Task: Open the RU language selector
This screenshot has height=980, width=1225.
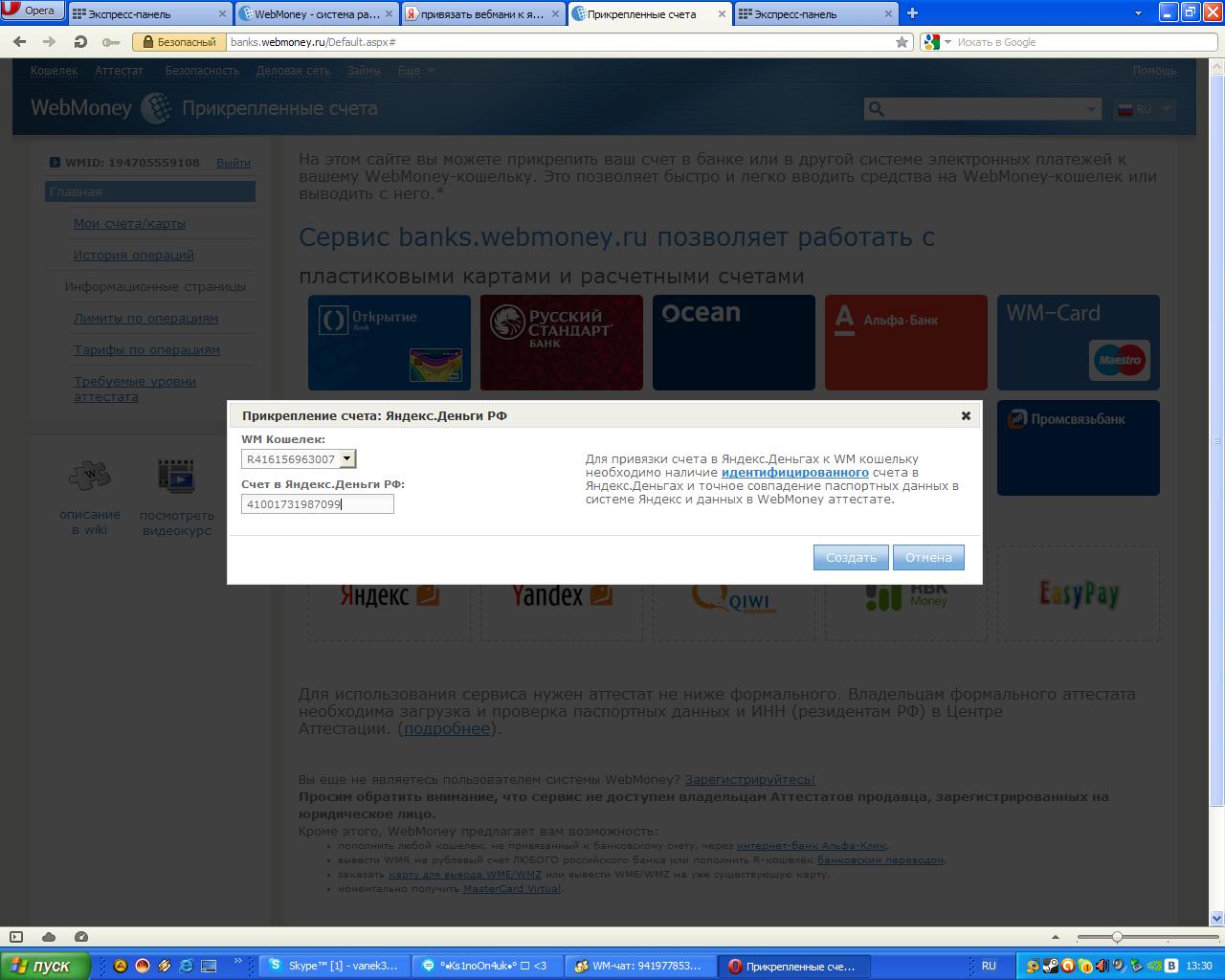Action: pyautogui.click(x=1145, y=109)
